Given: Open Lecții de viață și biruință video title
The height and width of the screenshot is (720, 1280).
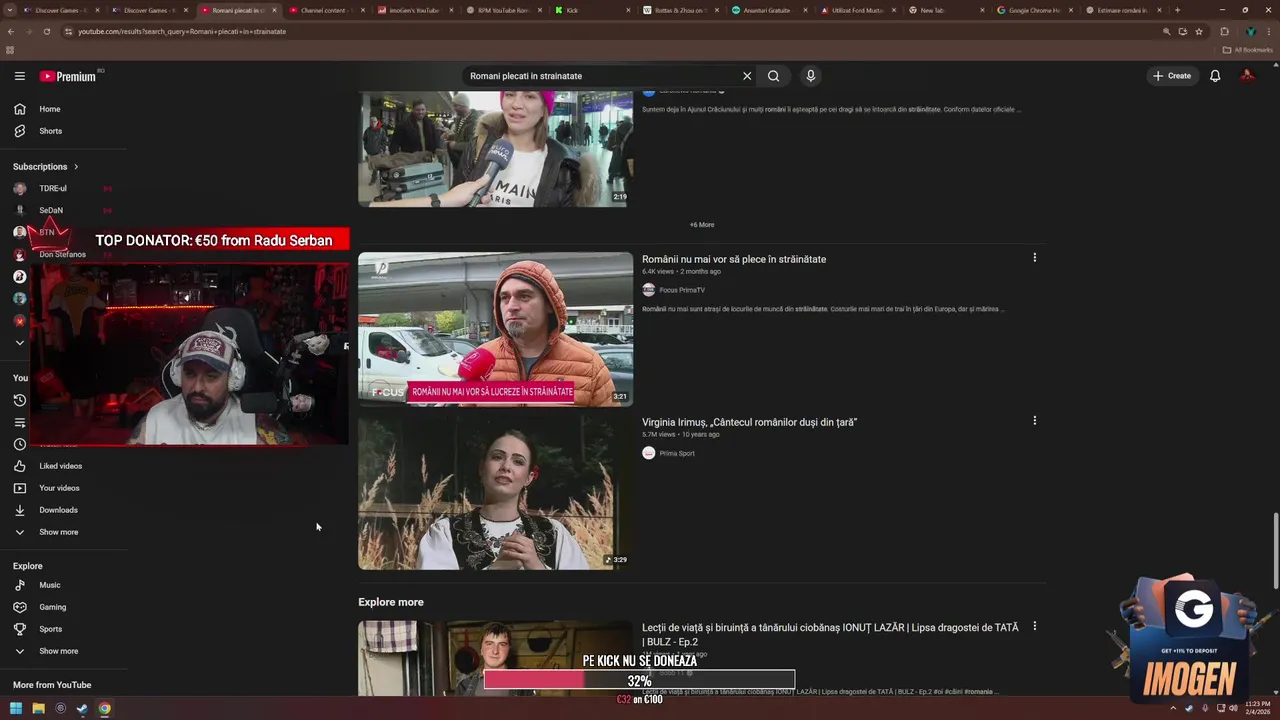Looking at the screenshot, I should pyautogui.click(x=830, y=634).
